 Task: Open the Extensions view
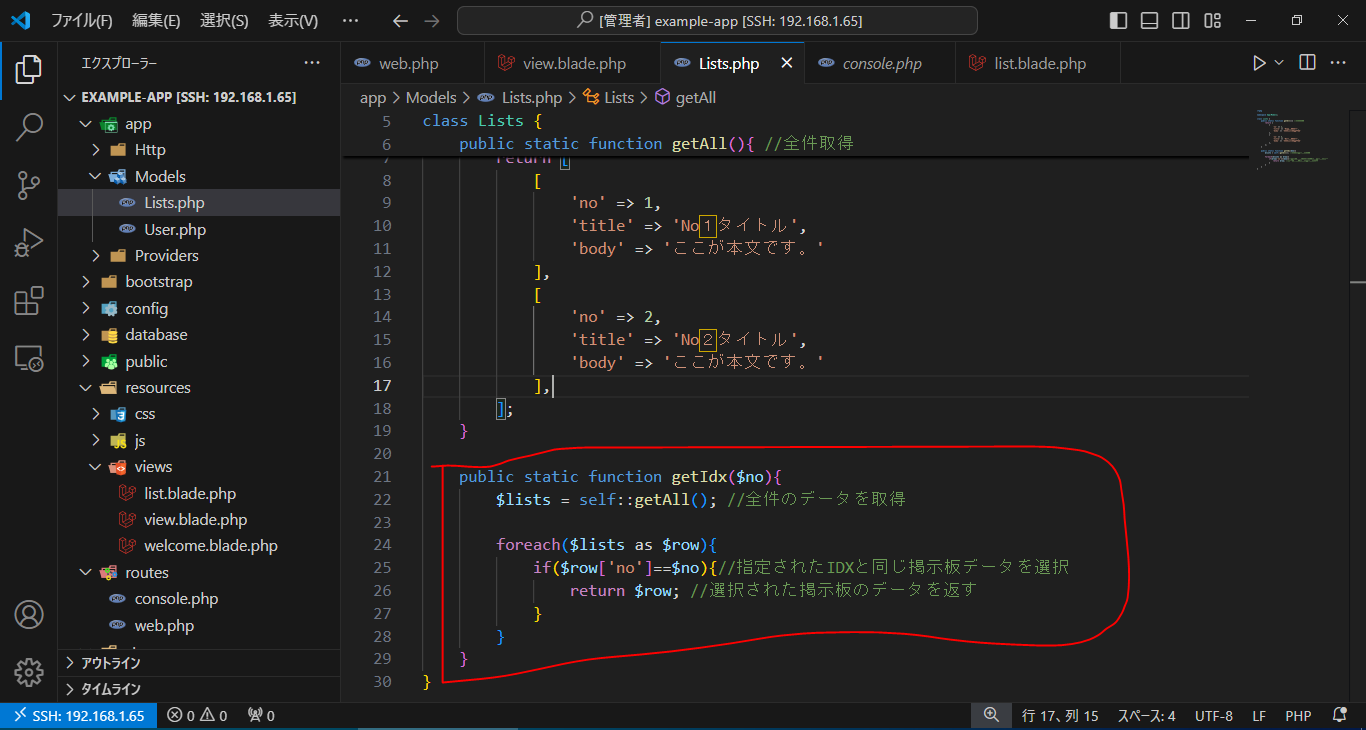[29, 301]
